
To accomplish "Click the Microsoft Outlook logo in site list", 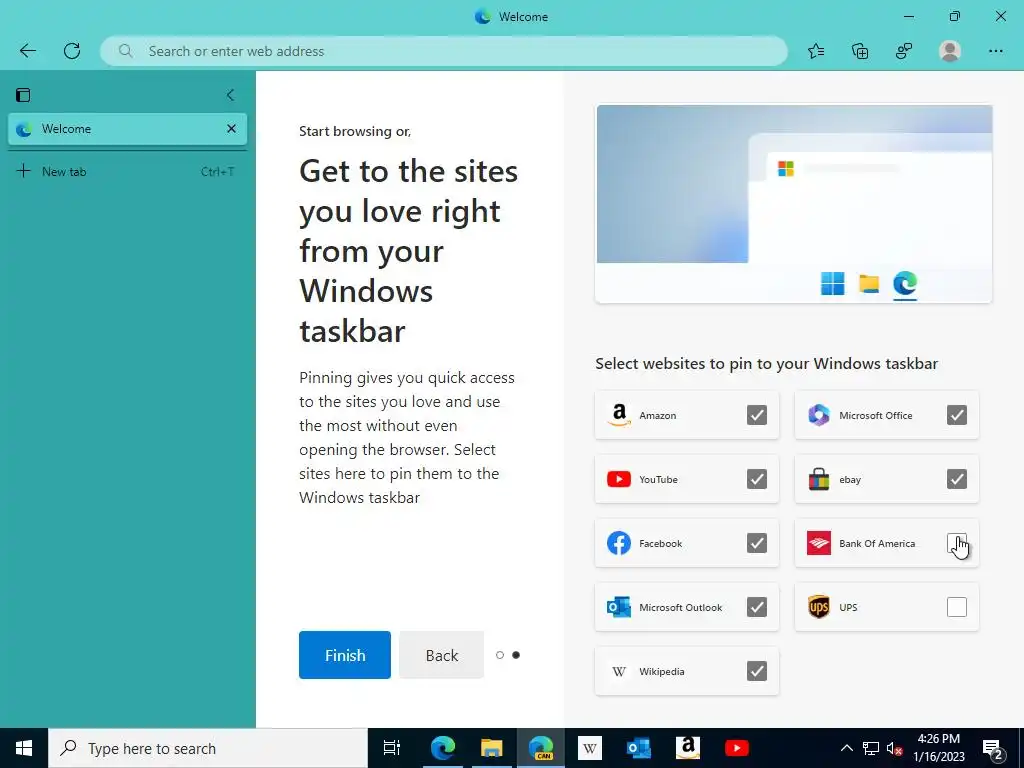I will (619, 607).
